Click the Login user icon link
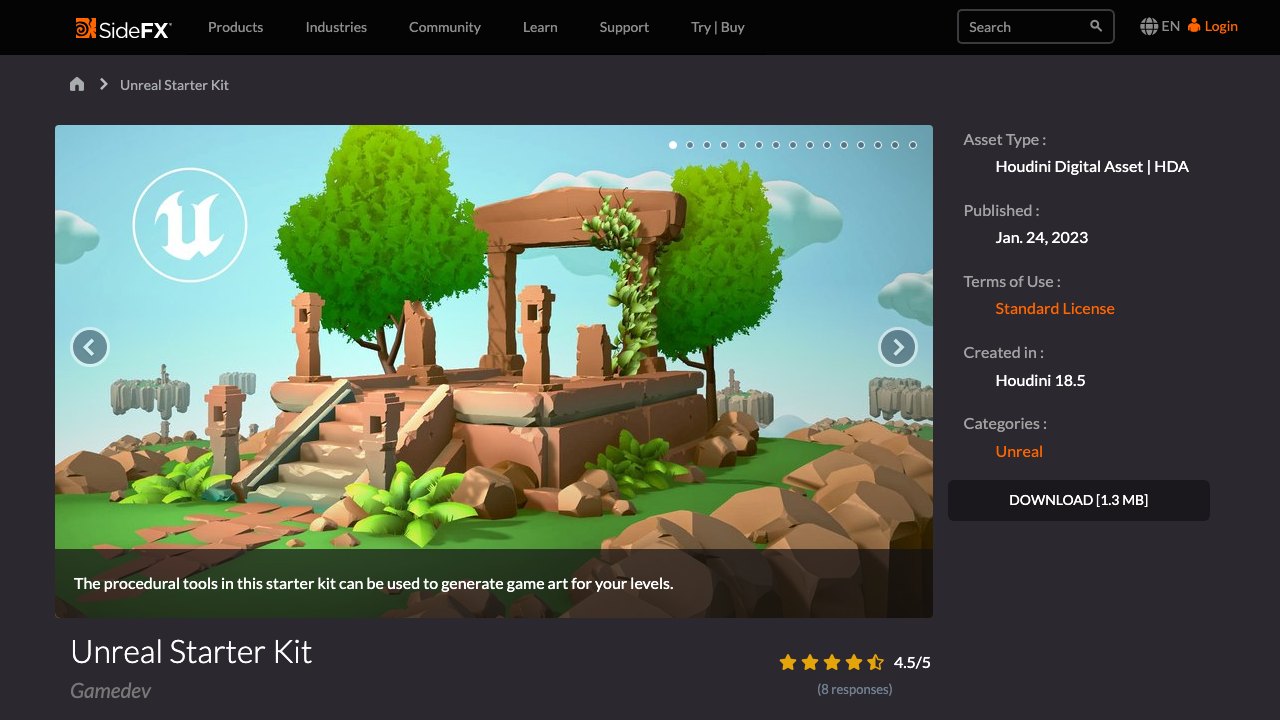 click(x=1213, y=26)
